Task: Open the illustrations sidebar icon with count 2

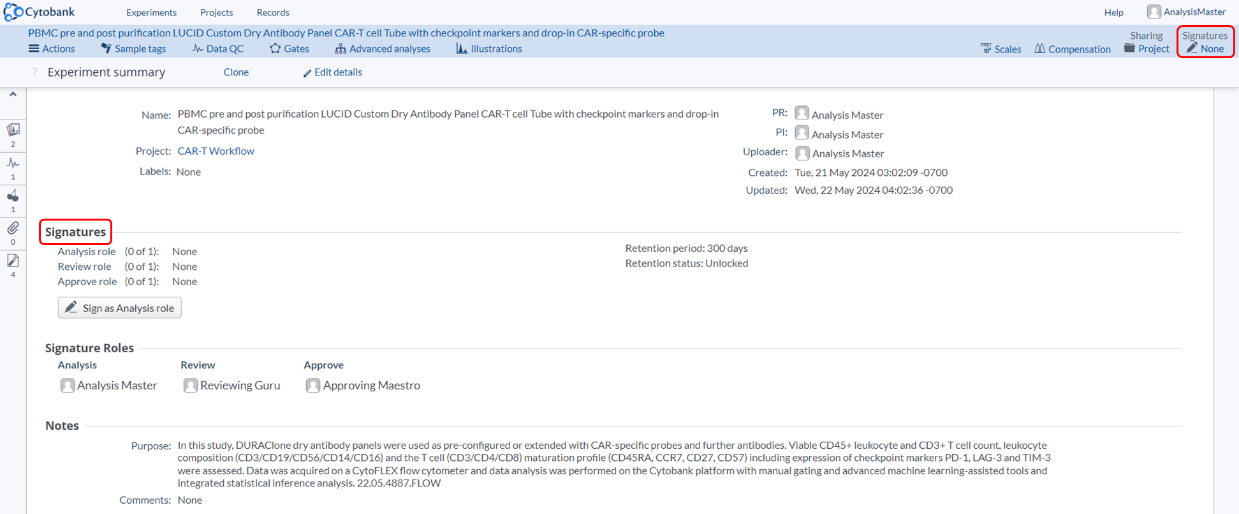Action: [x=13, y=130]
